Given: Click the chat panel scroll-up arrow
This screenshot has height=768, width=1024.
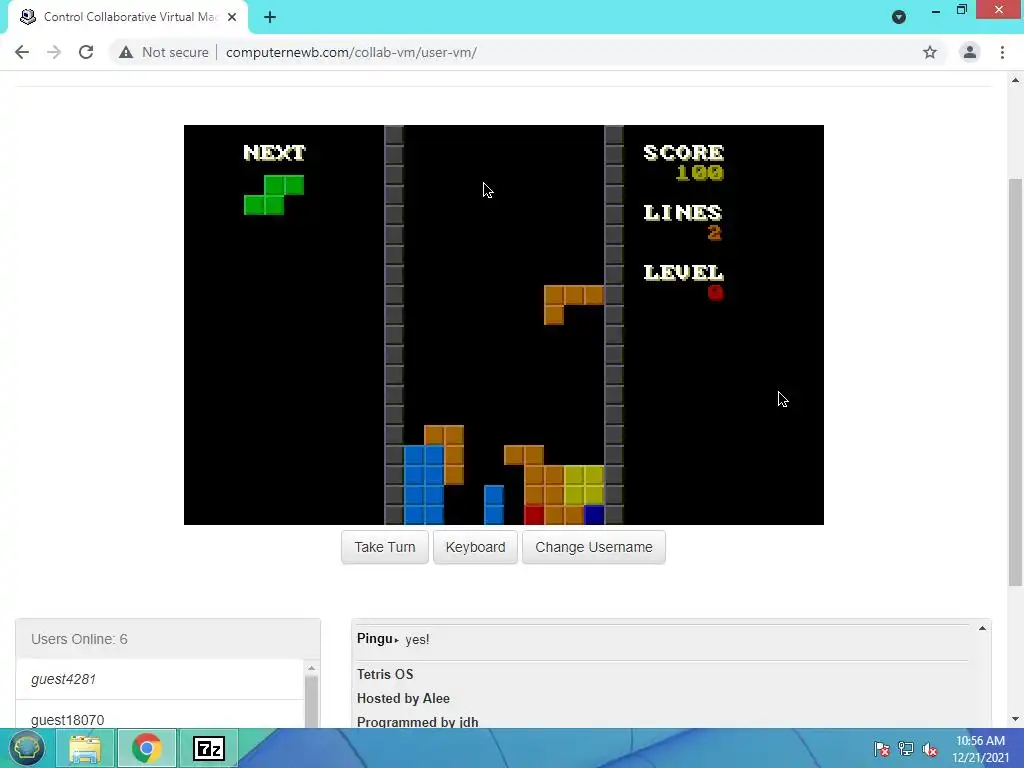Looking at the screenshot, I should 982,628.
